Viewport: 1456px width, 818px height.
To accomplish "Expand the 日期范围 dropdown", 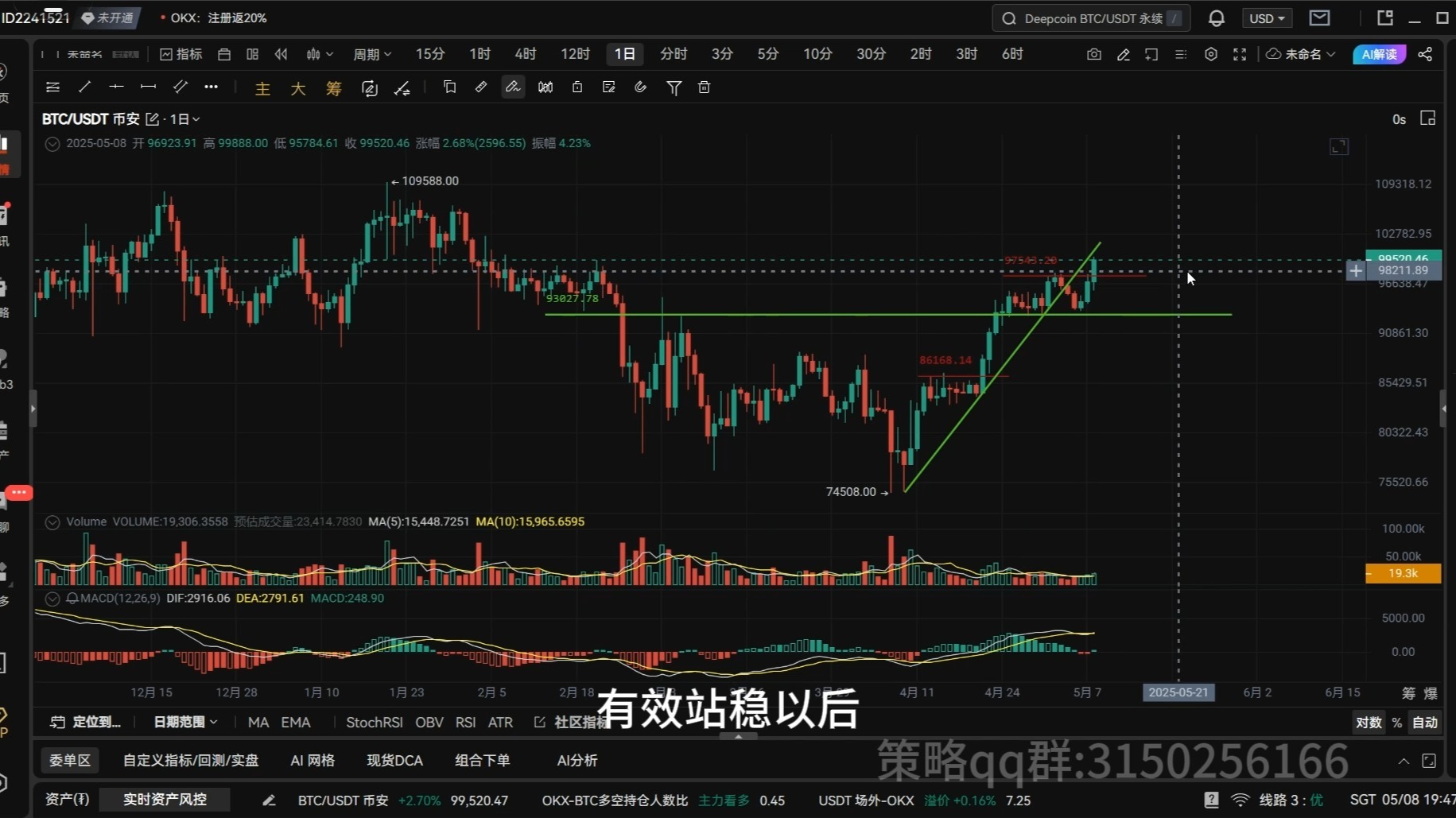I will coord(184,722).
